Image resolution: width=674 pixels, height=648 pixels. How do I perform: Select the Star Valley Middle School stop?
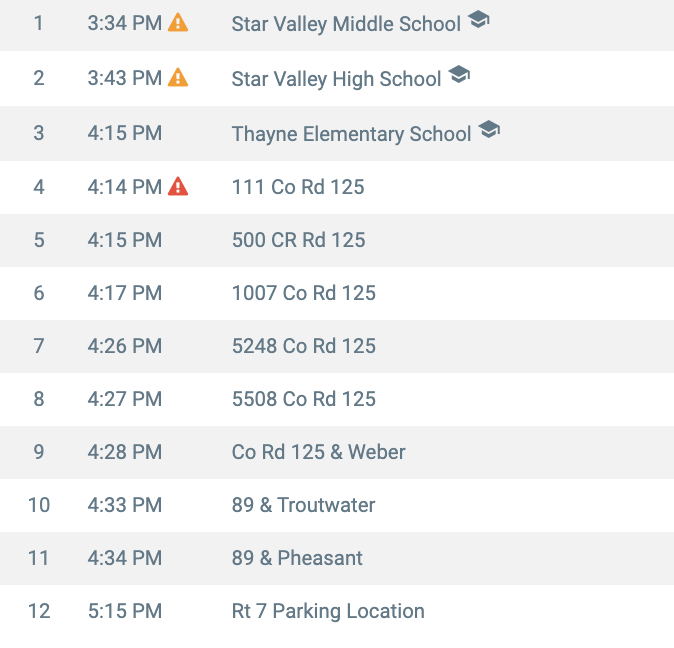[x=346, y=24]
